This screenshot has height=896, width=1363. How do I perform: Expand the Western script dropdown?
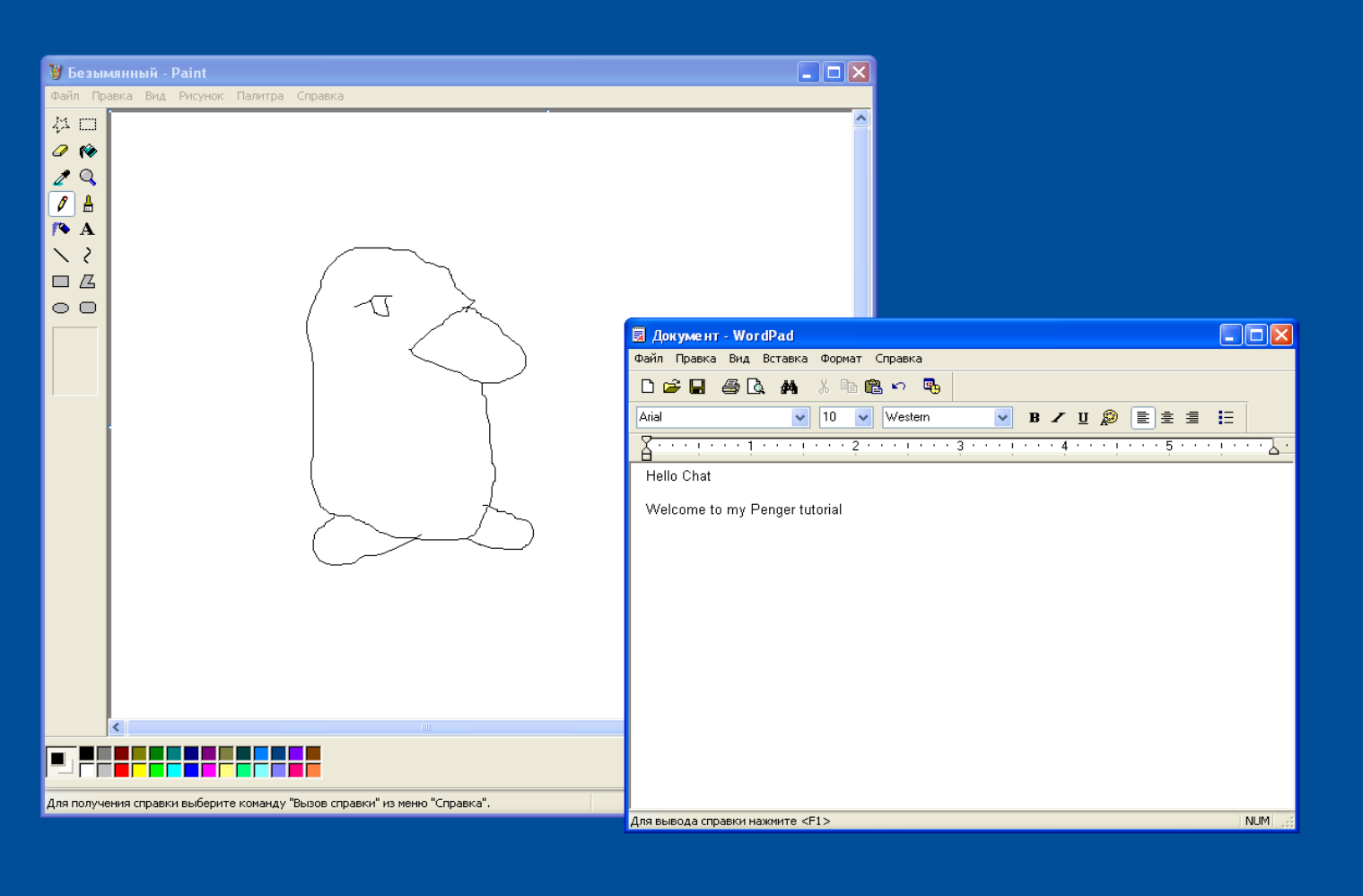tap(1002, 418)
